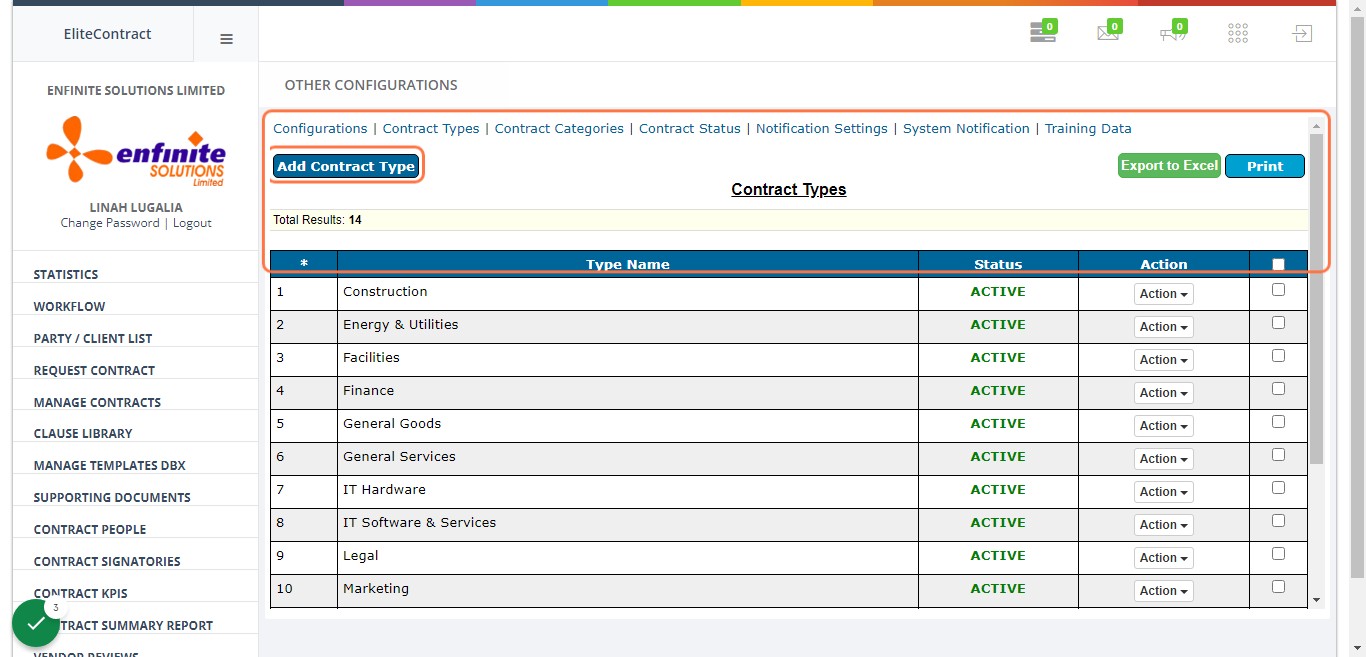Check the Marketing row checkbox
The height and width of the screenshot is (657, 1366).
(x=1278, y=587)
